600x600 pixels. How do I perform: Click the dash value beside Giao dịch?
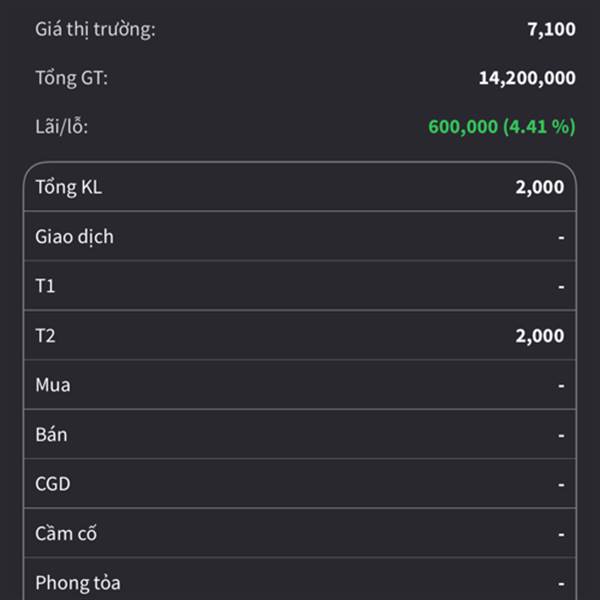(561, 238)
